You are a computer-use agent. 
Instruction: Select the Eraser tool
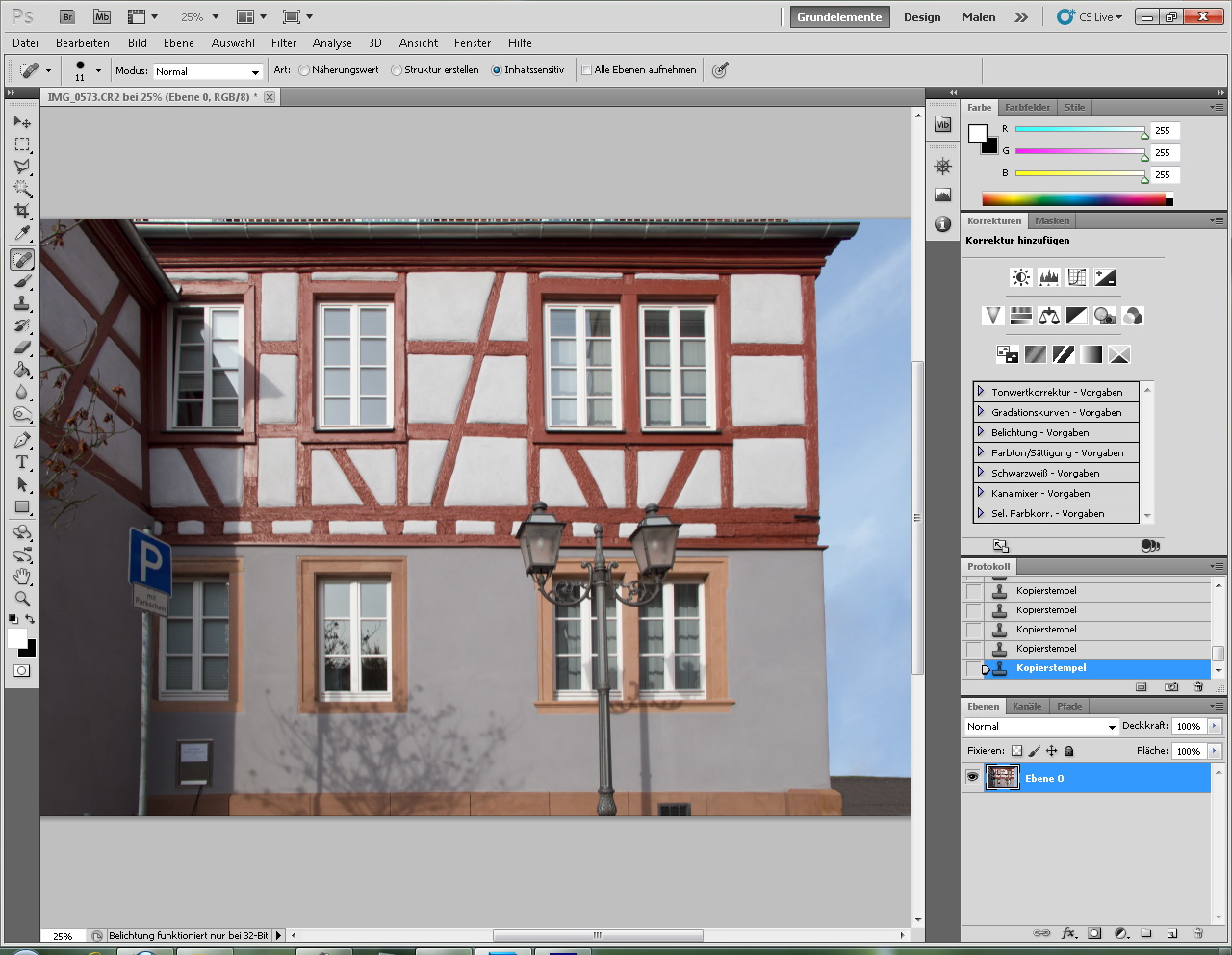pyautogui.click(x=22, y=348)
